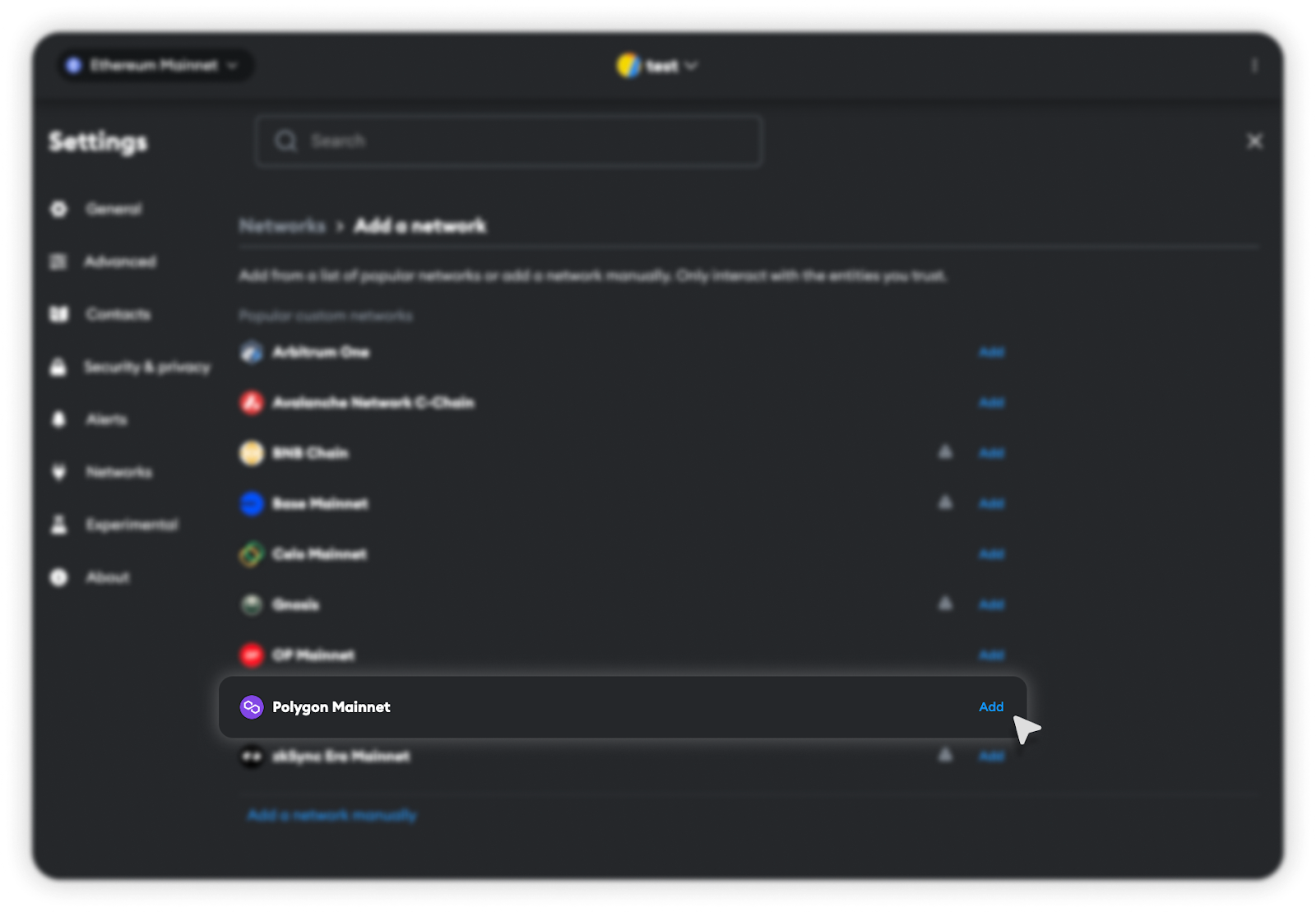Add the Polygon Mainnet network
The image size is (1316, 912).
click(x=991, y=707)
